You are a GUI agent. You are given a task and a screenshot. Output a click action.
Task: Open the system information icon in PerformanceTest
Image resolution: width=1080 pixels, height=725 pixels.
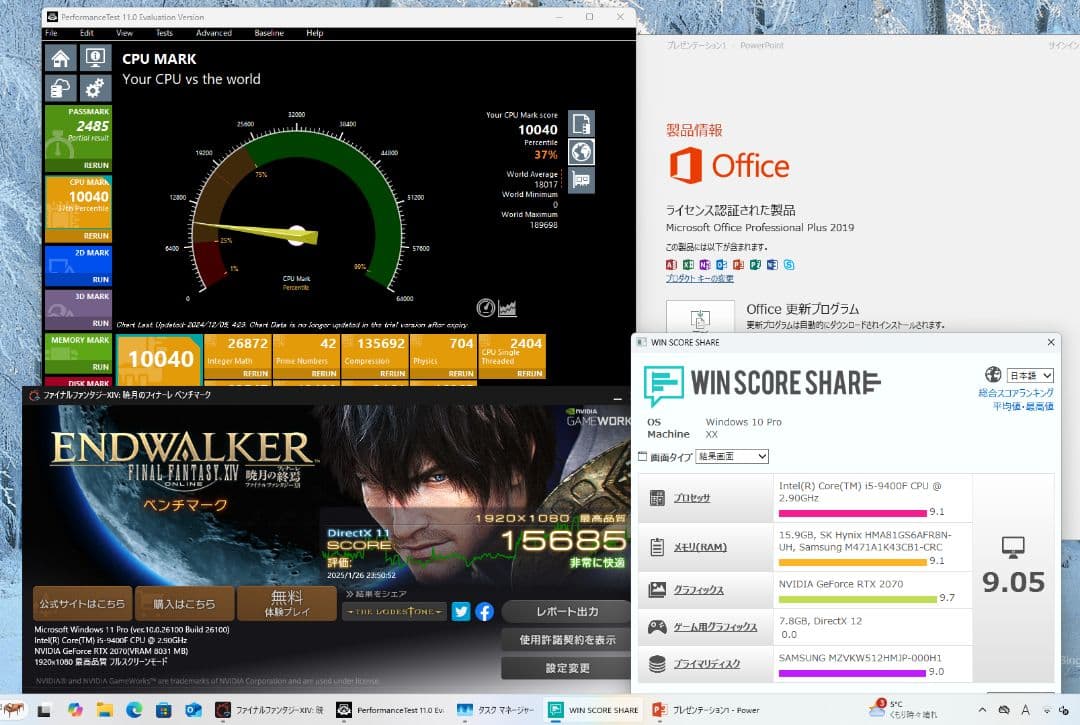[95, 58]
